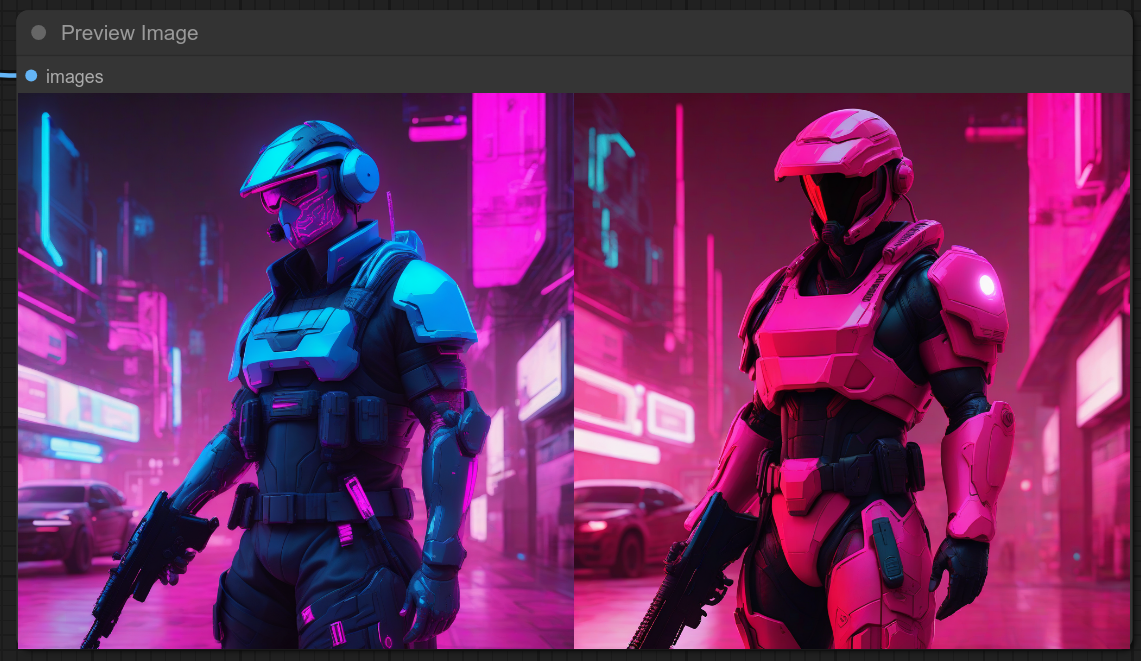Click empty title bar right of "Preview Image"

650,33
